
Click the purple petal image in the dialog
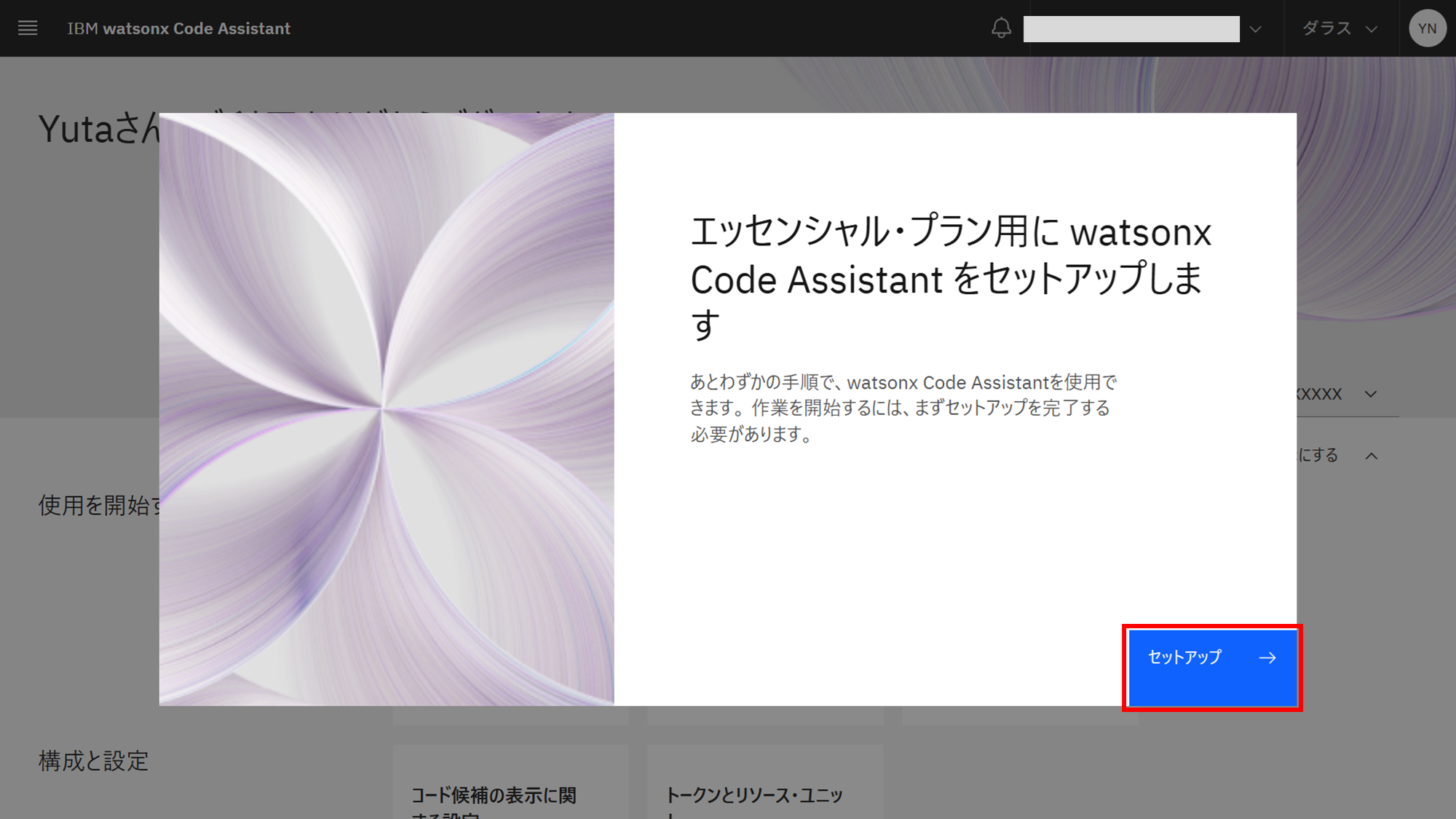click(386, 408)
